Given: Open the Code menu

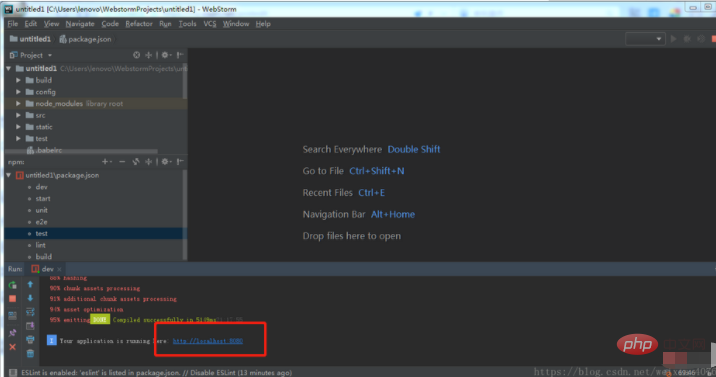Looking at the screenshot, I should point(110,24).
